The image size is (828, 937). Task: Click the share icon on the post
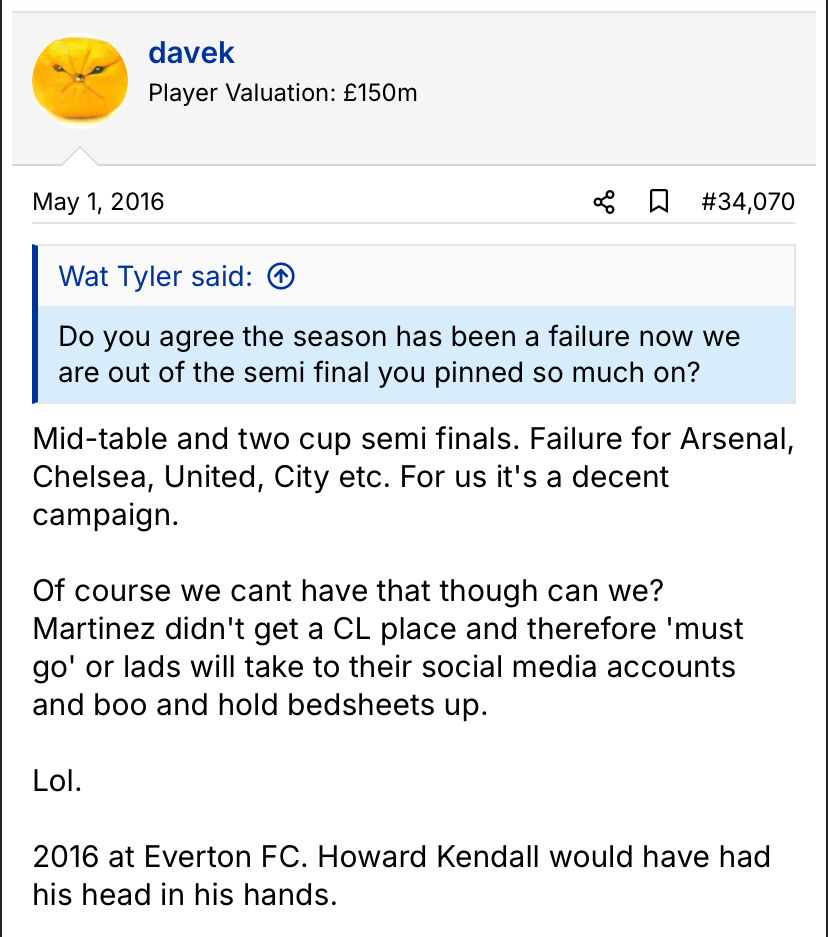[604, 202]
